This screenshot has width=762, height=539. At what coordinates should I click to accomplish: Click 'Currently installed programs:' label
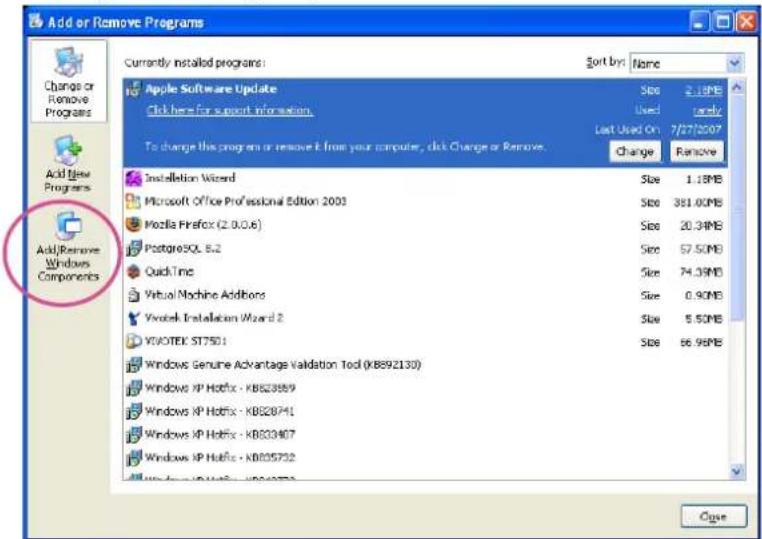(x=195, y=63)
